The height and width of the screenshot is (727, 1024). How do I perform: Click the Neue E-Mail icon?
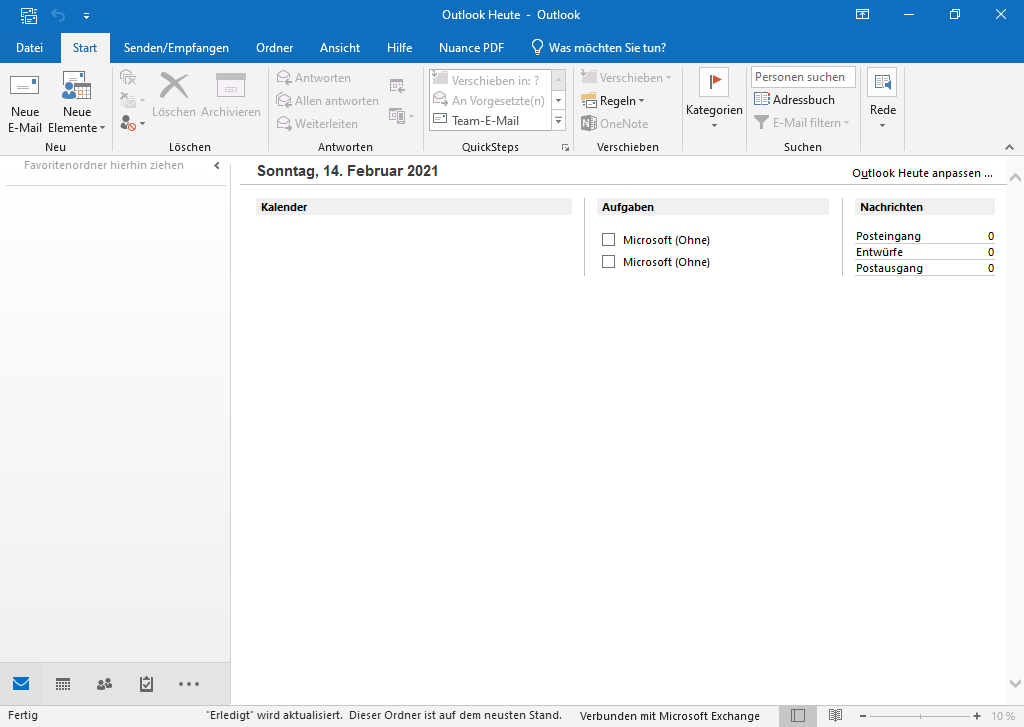point(25,87)
